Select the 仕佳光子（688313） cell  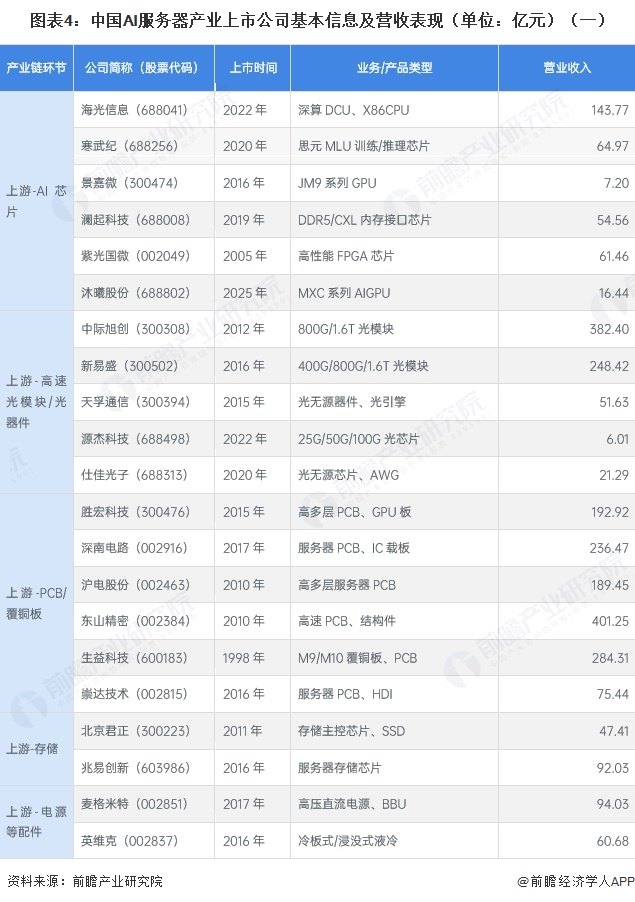tap(144, 475)
